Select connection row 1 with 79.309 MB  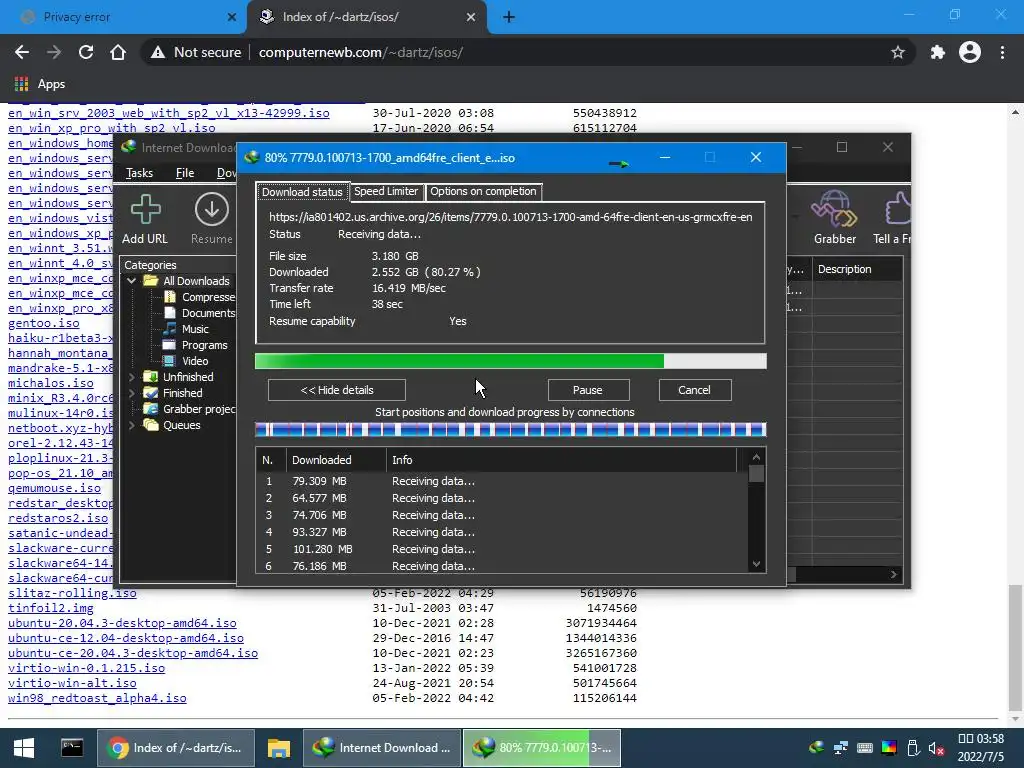click(x=502, y=481)
